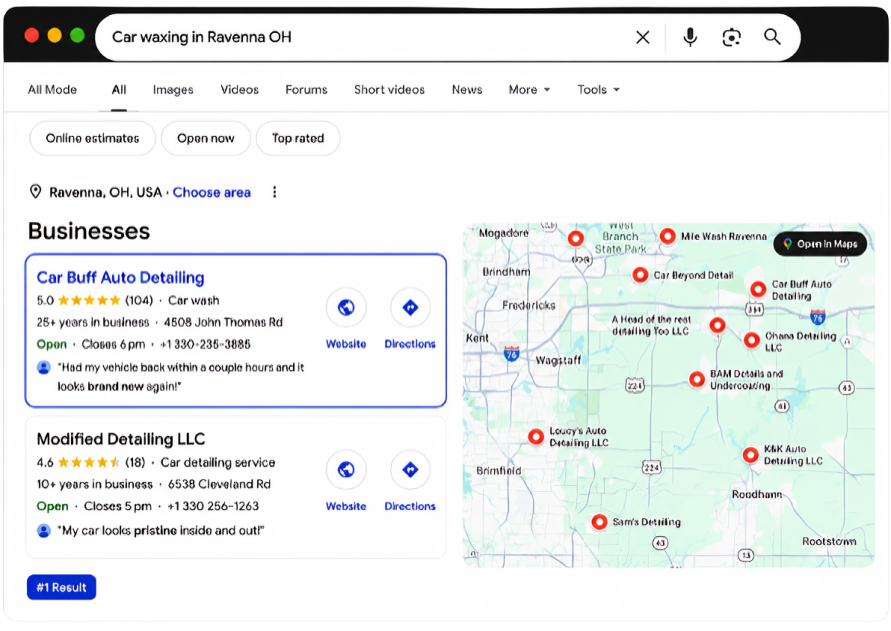This screenshot has height=631, width=891.
Task: Expand the Tools dropdown menu
Action: click(598, 90)
